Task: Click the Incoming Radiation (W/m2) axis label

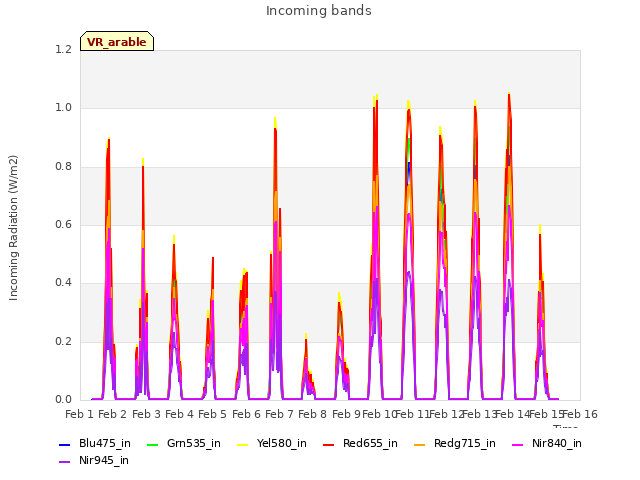Action: coord(13,228)
